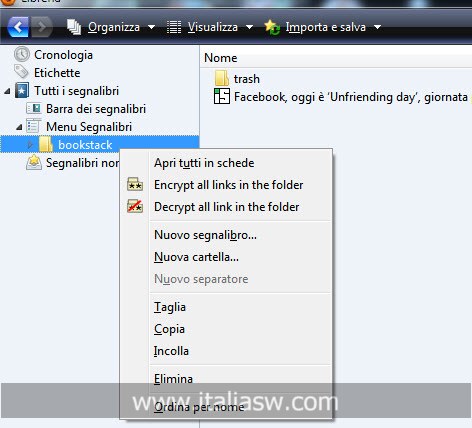Click the Forward arrow navigation button
The width and height of the screenshot is (472, 428).
[x=41, y=27]
